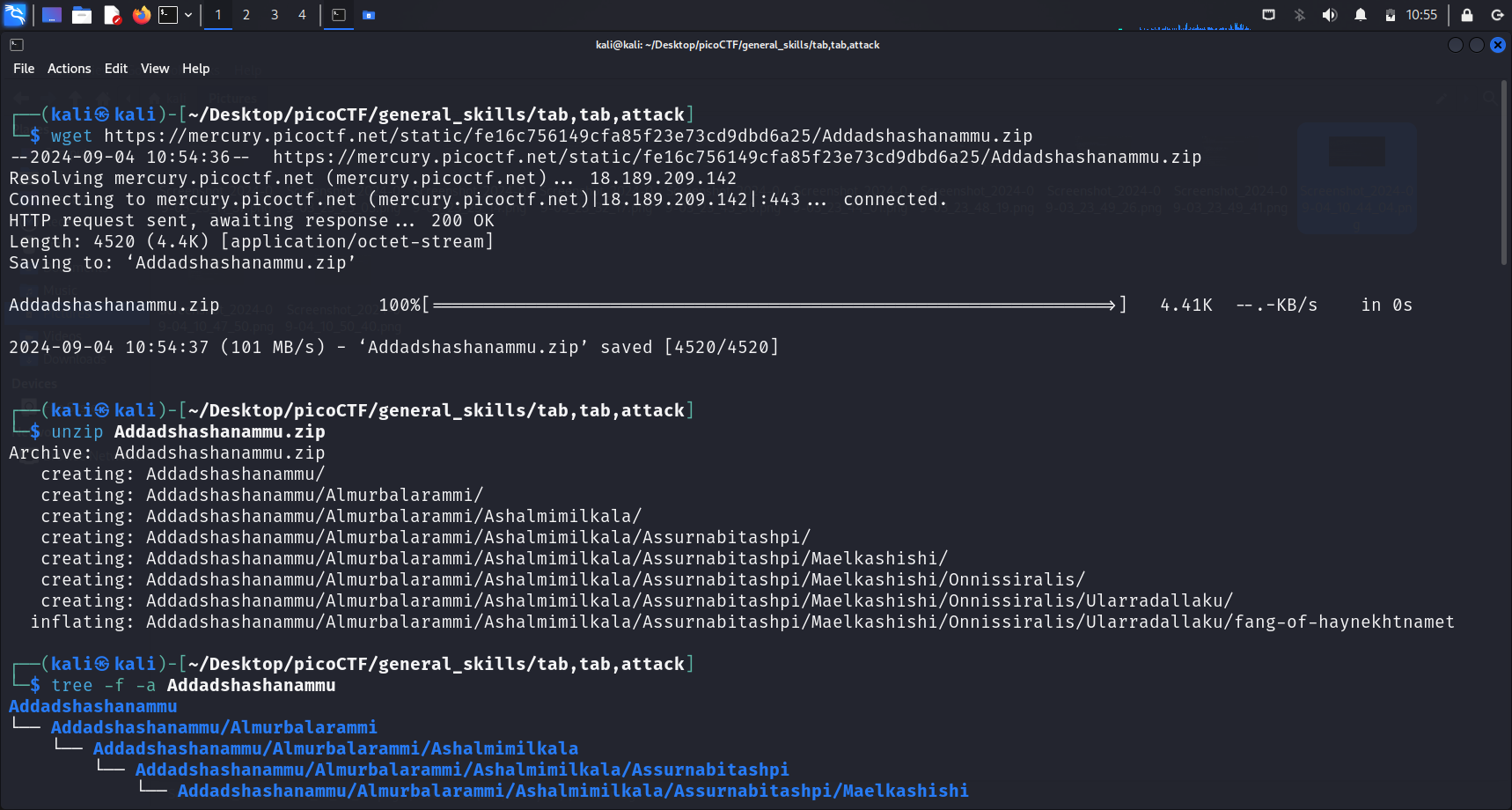Mute the volume speaker icon
The width and height of the screenshot is (1512, 810).
point(1330,15)
